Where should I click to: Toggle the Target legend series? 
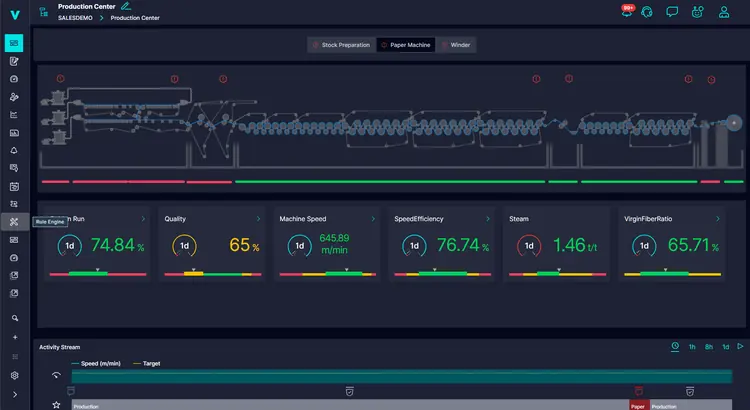click(146, 364)
